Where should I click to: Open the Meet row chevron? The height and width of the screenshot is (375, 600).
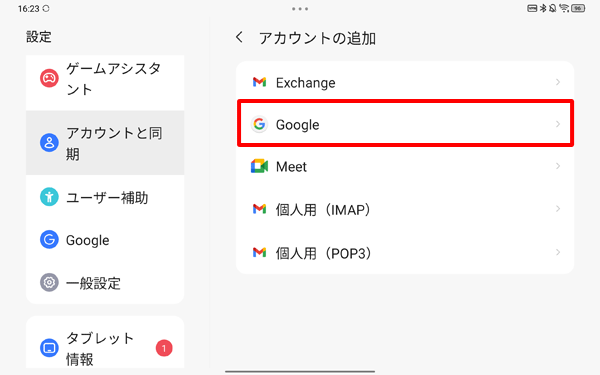[558, 166]
